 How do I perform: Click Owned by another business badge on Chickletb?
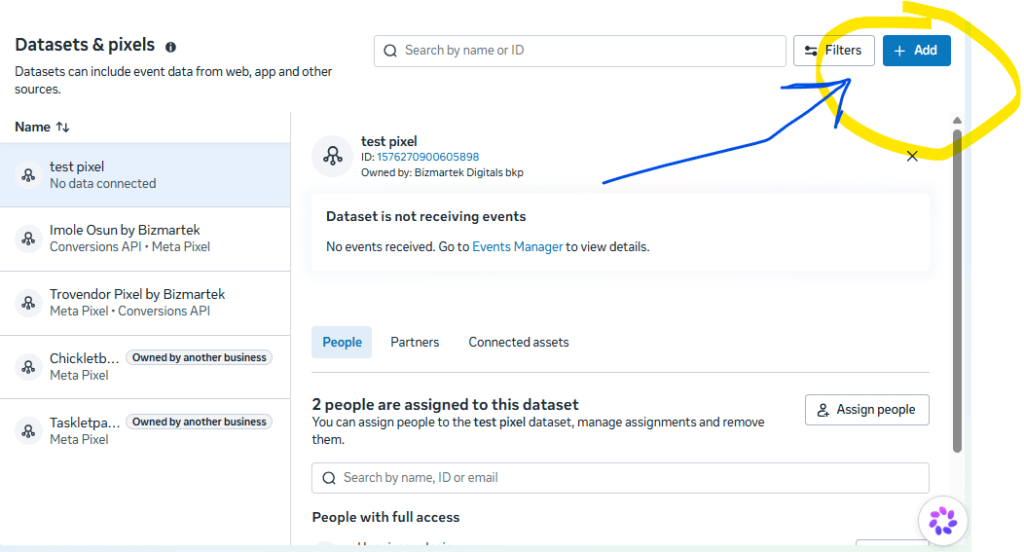tap(199, 357)
